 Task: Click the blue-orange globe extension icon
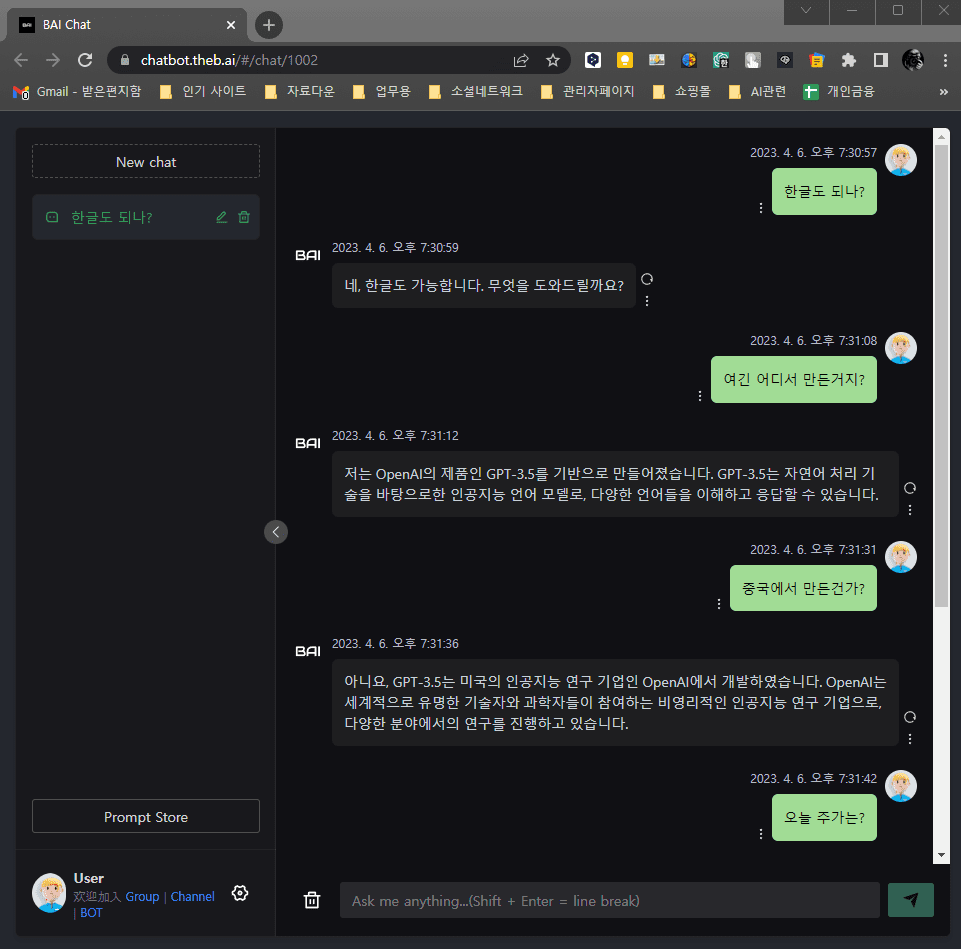click(689, 60)
